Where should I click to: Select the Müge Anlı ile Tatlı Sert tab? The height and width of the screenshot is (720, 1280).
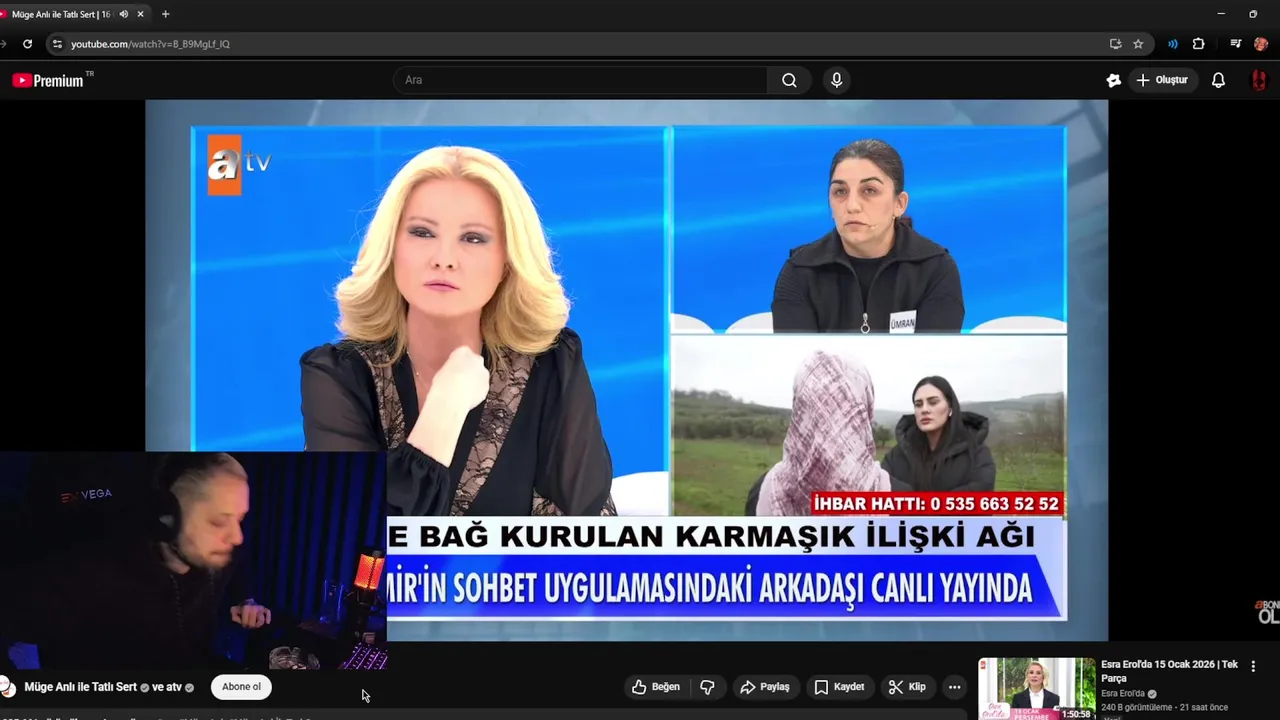60,14
